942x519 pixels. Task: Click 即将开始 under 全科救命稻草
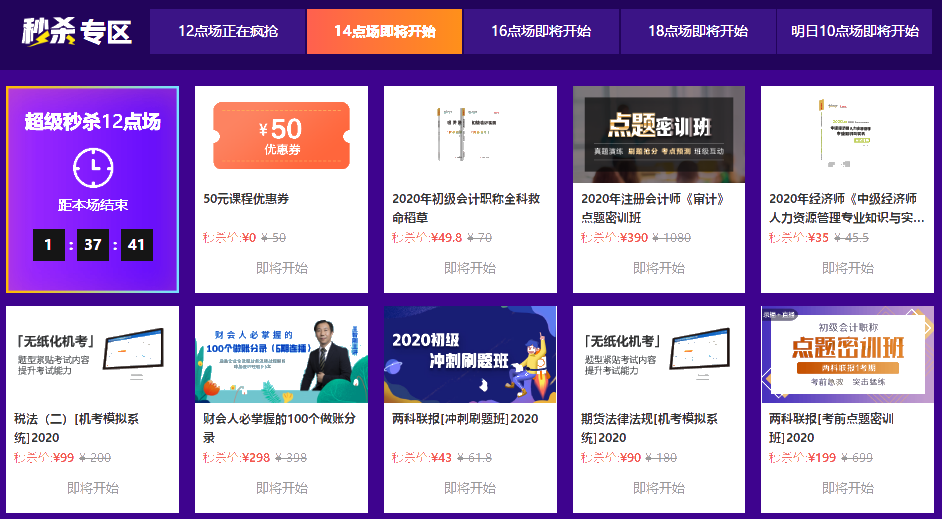pyautogui.click(x=470, y=268)
